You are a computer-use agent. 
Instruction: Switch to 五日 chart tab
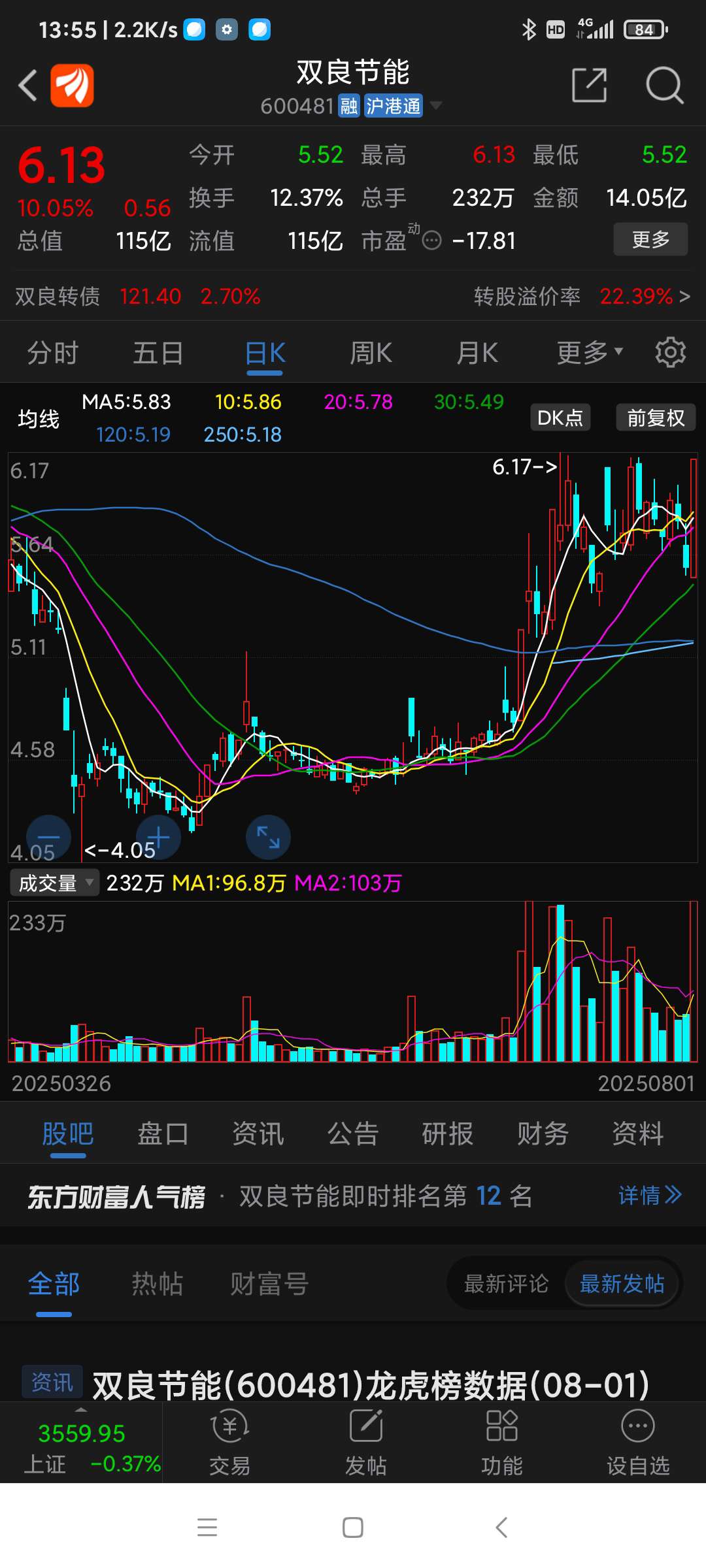158,353
